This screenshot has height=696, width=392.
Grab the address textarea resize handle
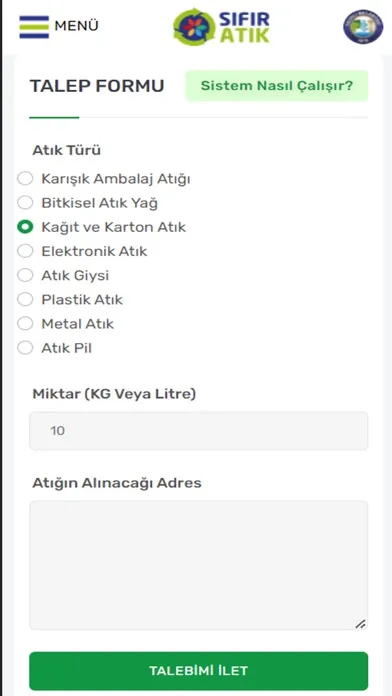tap(361, 624)
